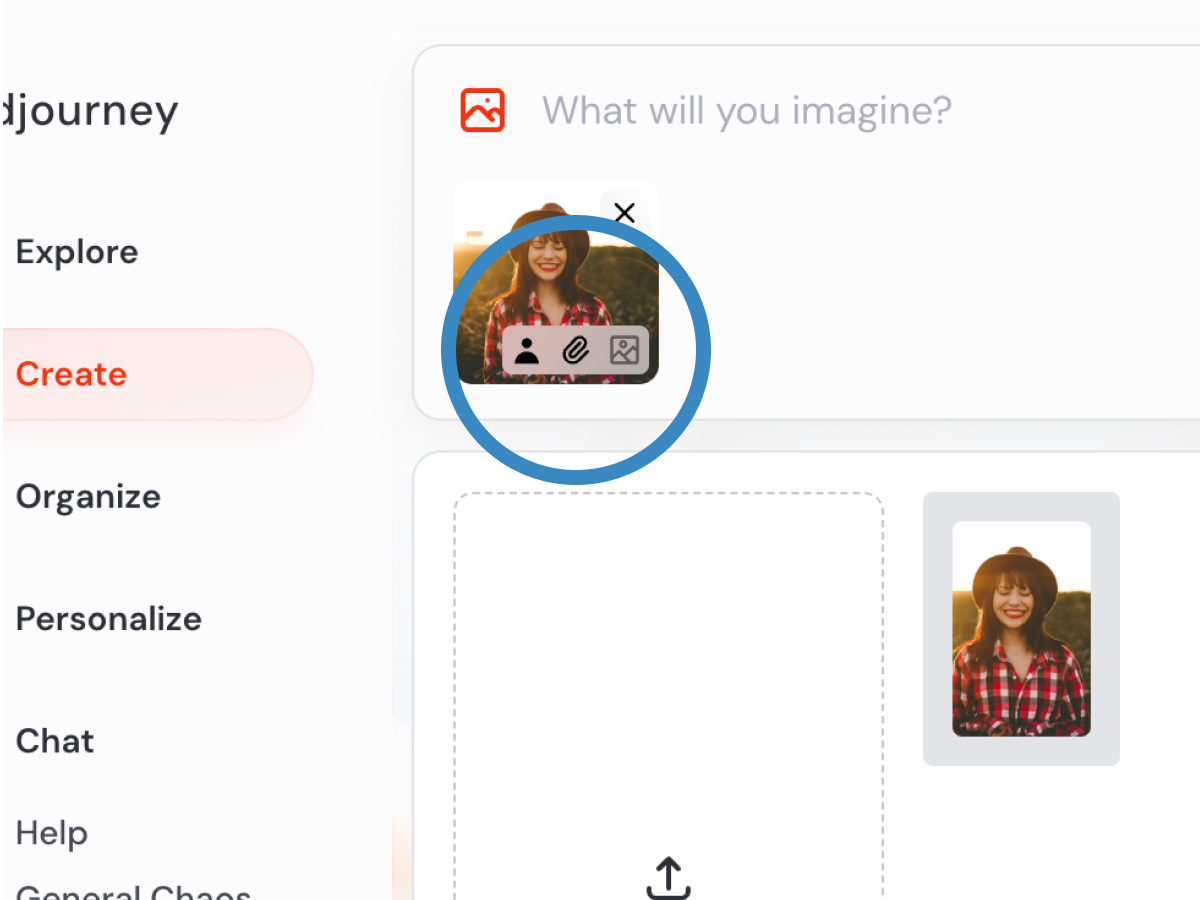Select the person character reference icon

pyautogui.click(x=526, y=350)
